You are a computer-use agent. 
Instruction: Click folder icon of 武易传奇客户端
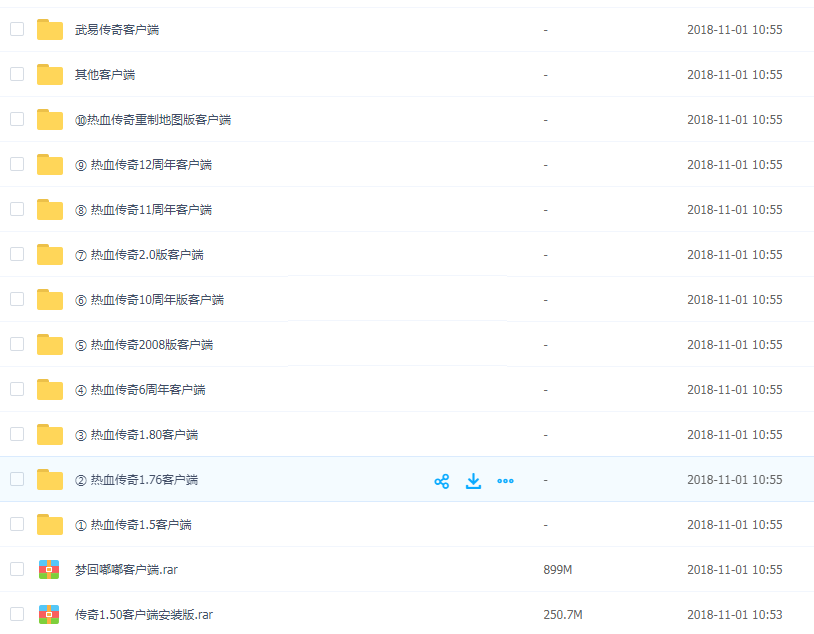click(x=50, y=30)
